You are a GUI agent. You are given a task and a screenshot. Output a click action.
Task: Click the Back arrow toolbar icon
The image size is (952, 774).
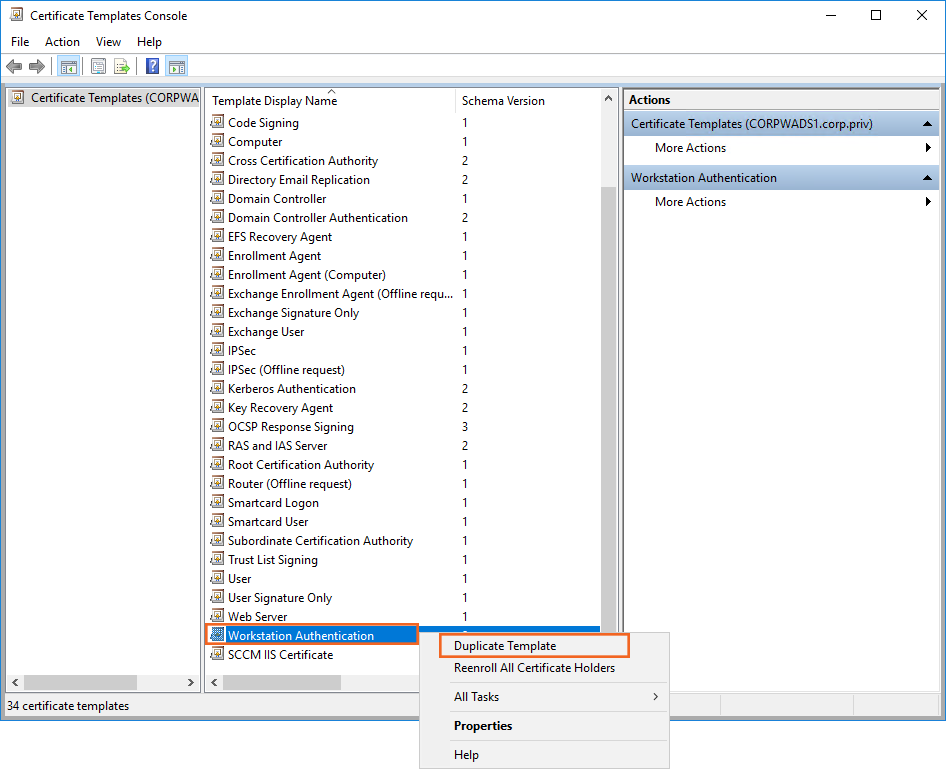coord(14,67)
